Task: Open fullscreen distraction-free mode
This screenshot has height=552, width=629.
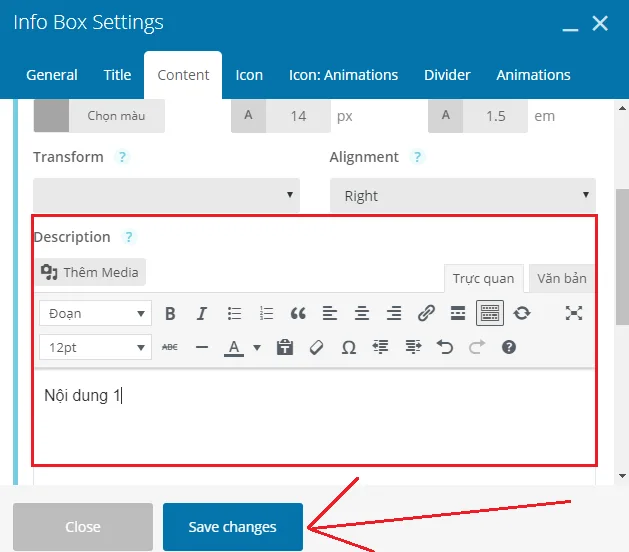Action: 574,313
